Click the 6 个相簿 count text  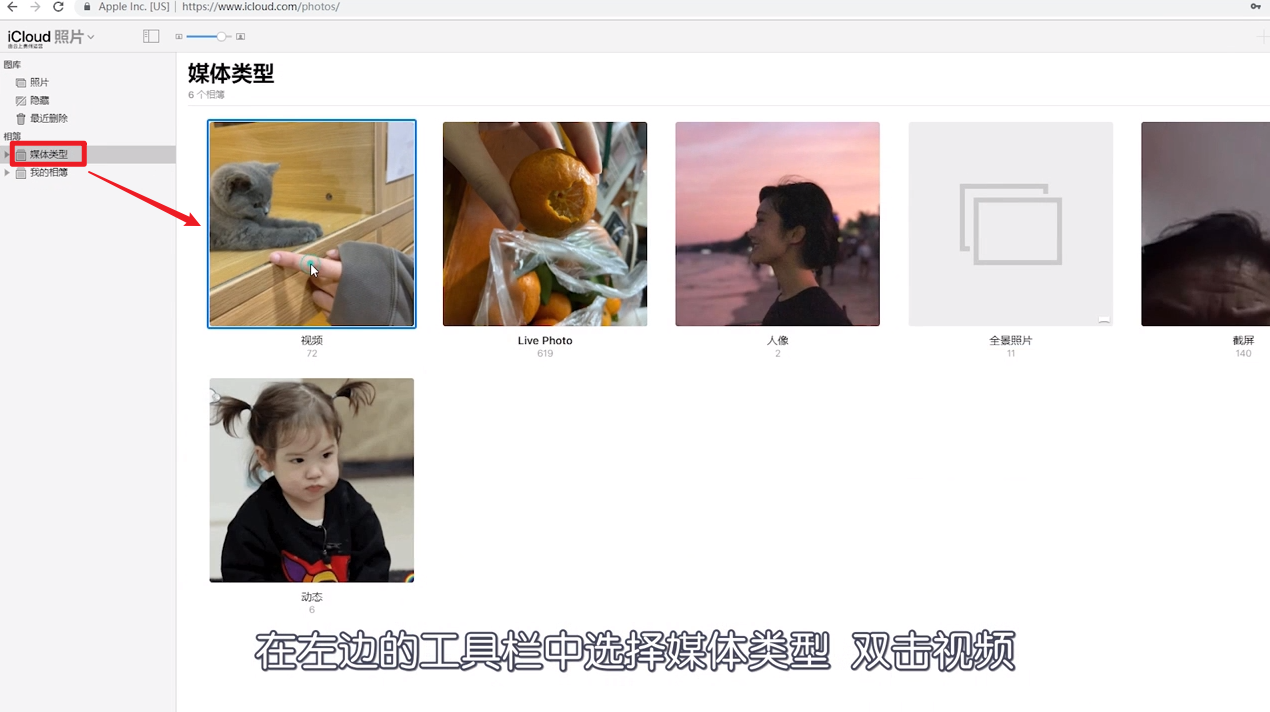207,95
